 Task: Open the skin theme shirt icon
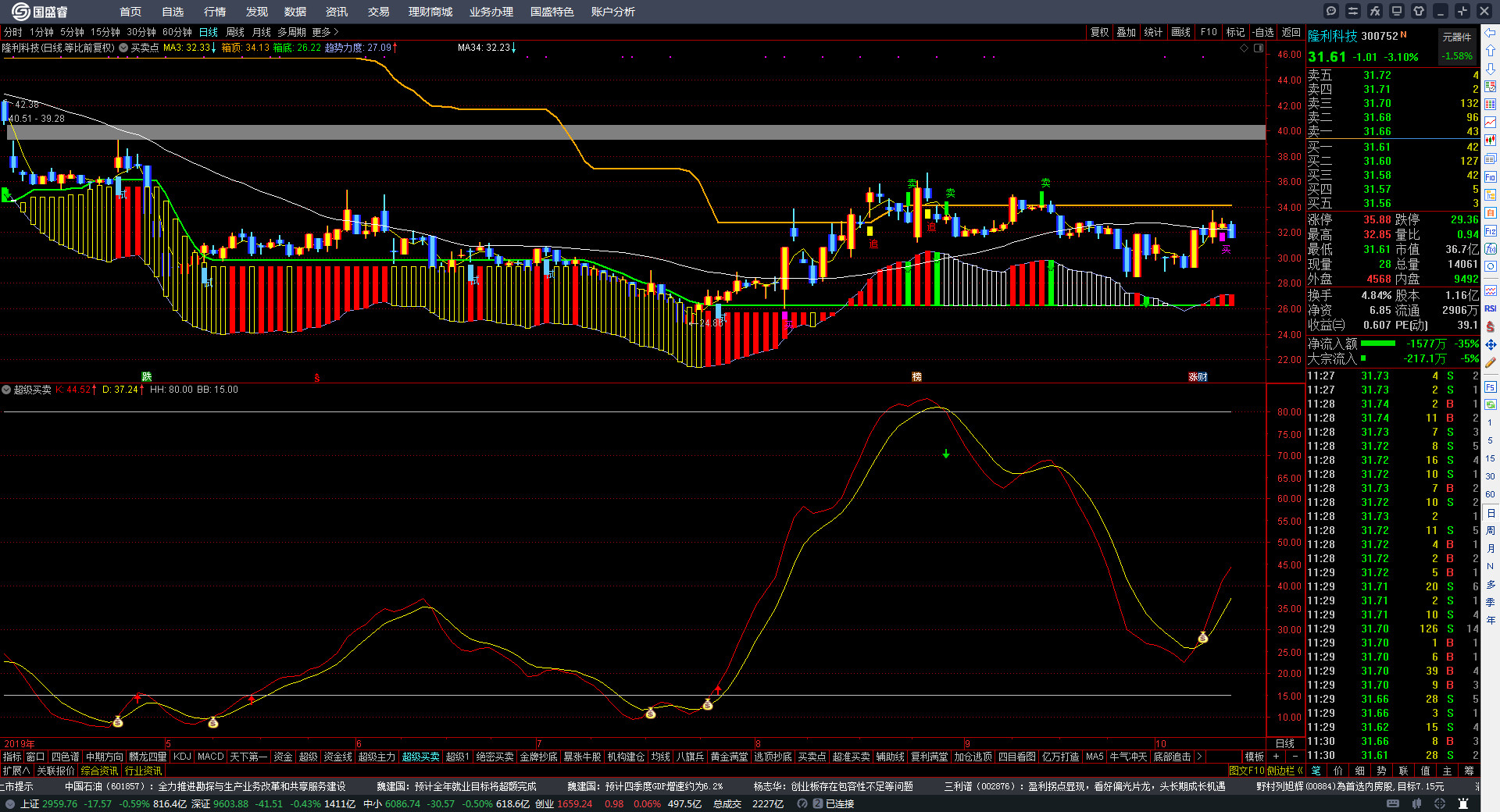click(x=1419, y=11)
